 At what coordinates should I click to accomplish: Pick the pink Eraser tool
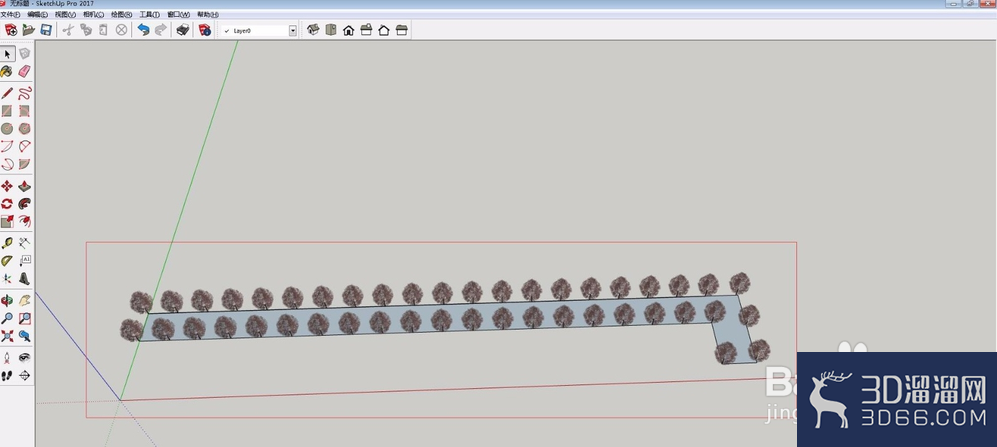point(24,71)
